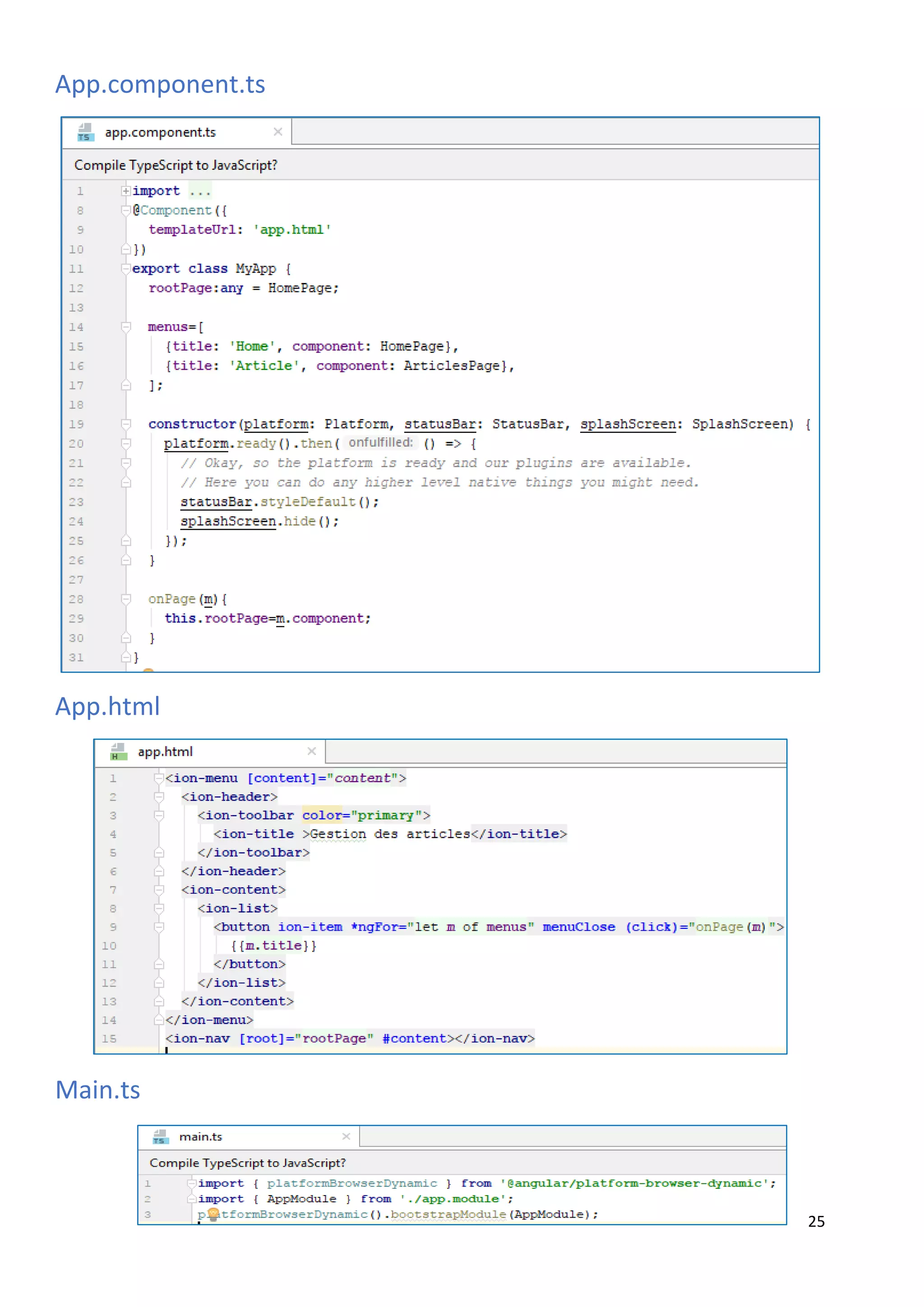Click line number 19 in app.component.ts gutter

tap(76, 424)
